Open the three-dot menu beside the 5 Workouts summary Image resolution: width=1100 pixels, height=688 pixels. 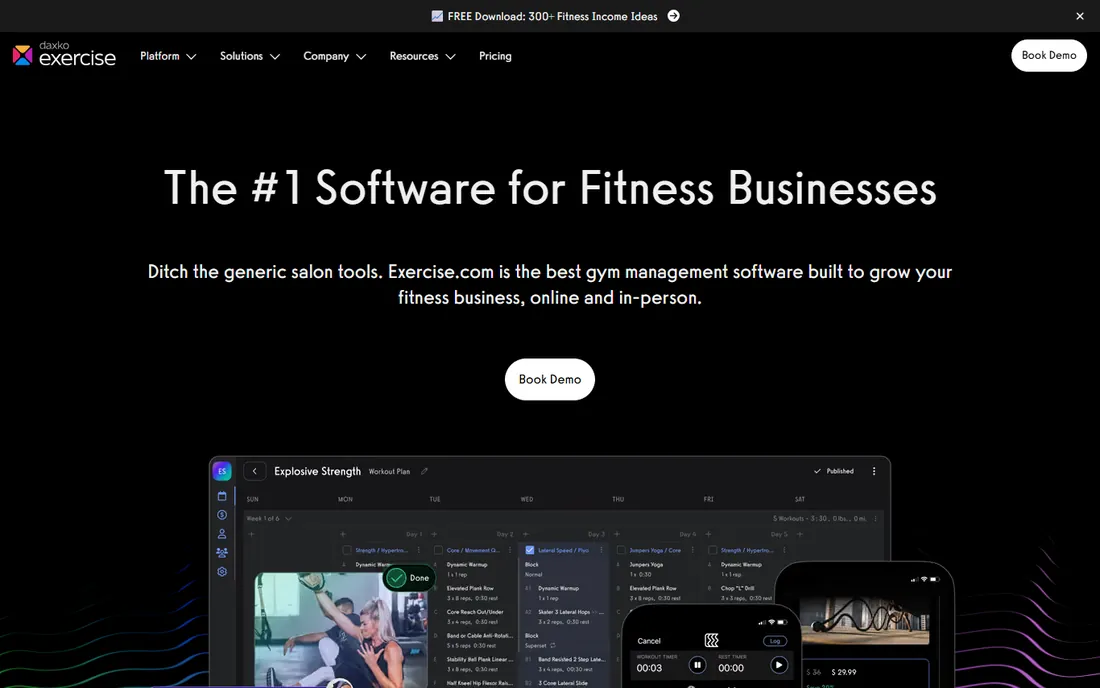[875, 518]
